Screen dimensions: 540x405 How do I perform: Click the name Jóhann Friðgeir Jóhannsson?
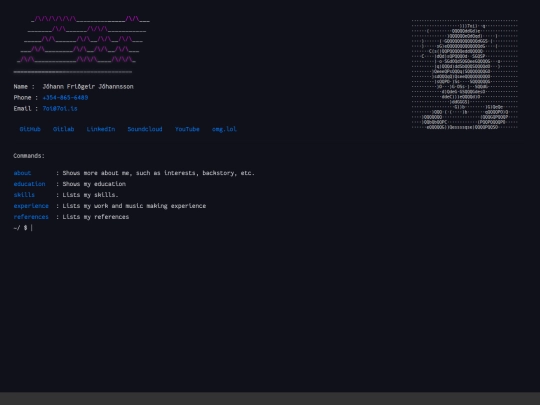[x=88, y=86]
